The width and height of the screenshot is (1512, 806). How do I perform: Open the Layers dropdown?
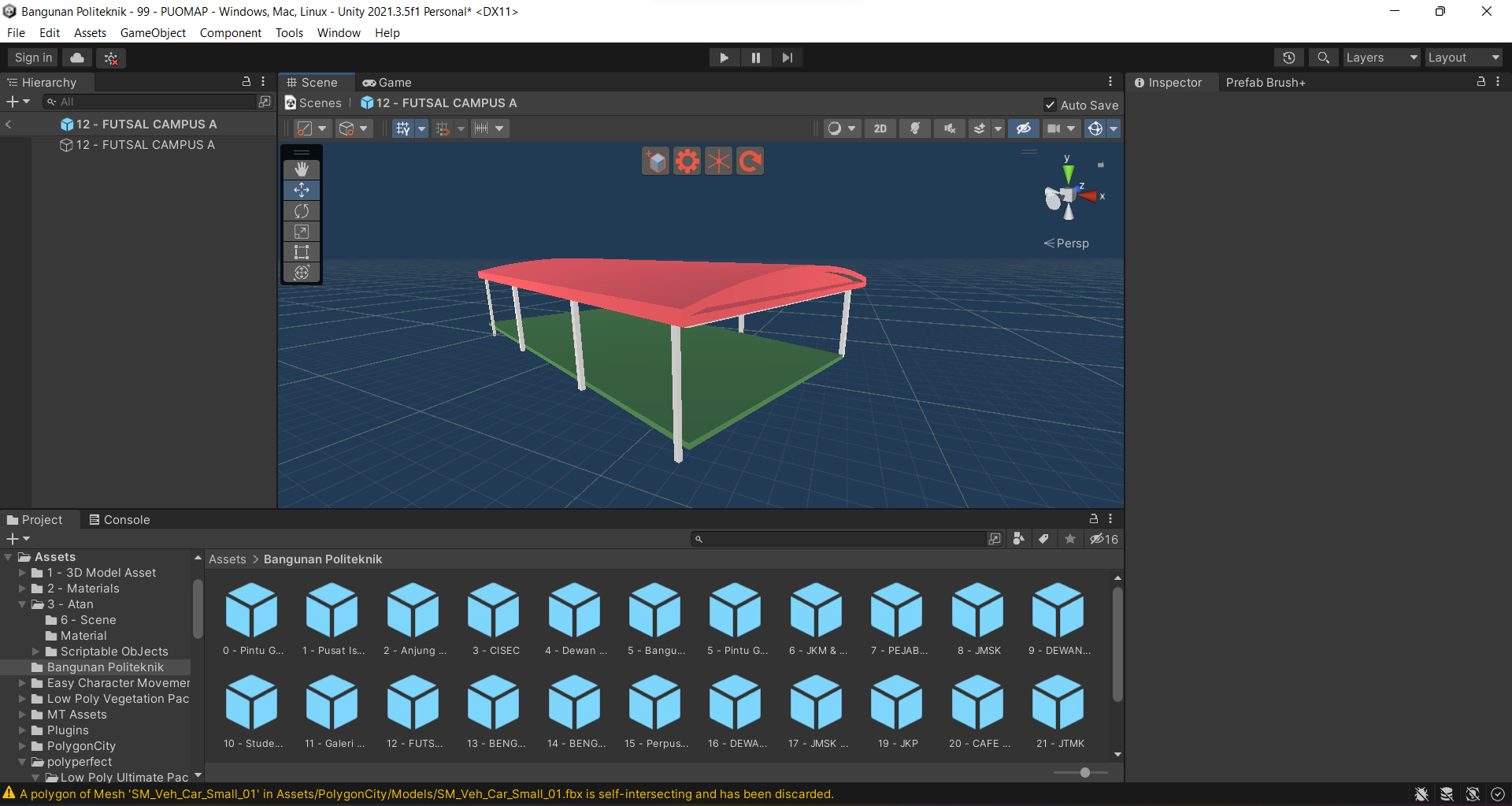tap(1380, 58)
